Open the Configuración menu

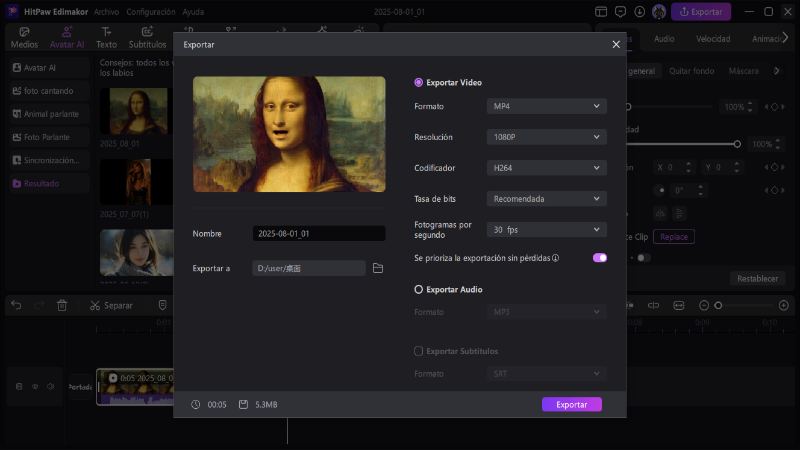(151, 12)
